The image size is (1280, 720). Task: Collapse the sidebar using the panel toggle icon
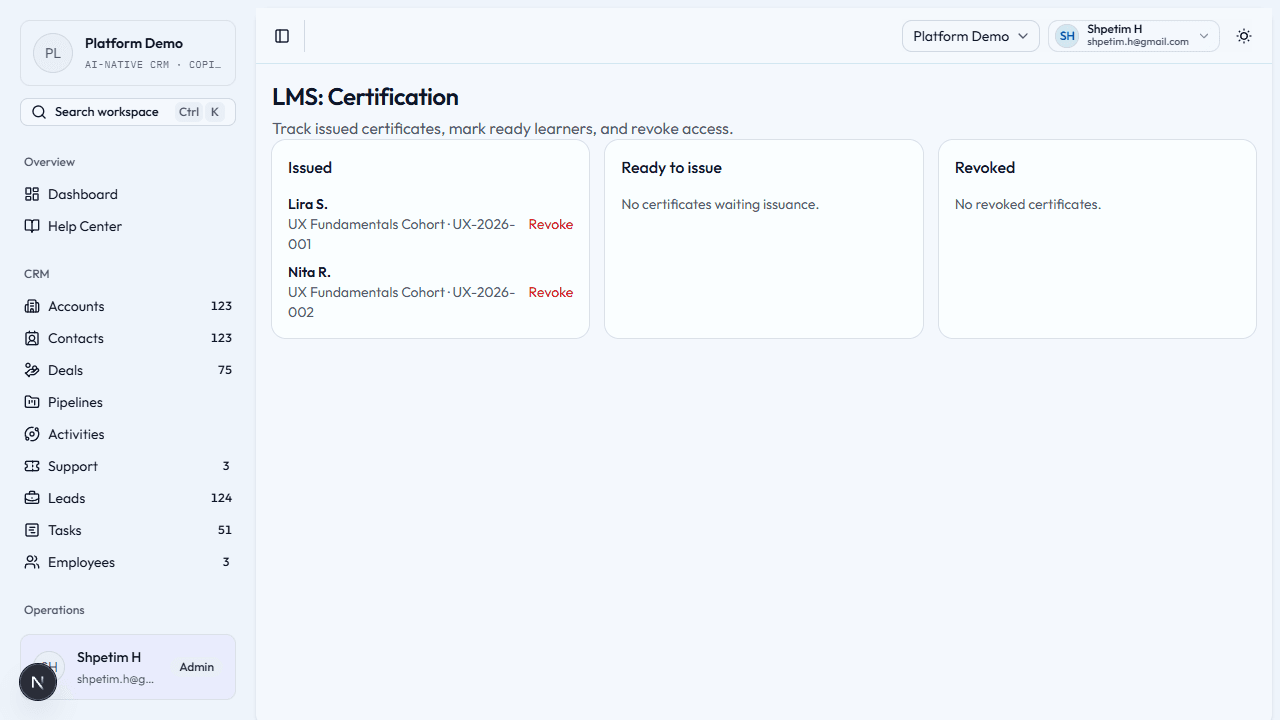coord(281,36)
